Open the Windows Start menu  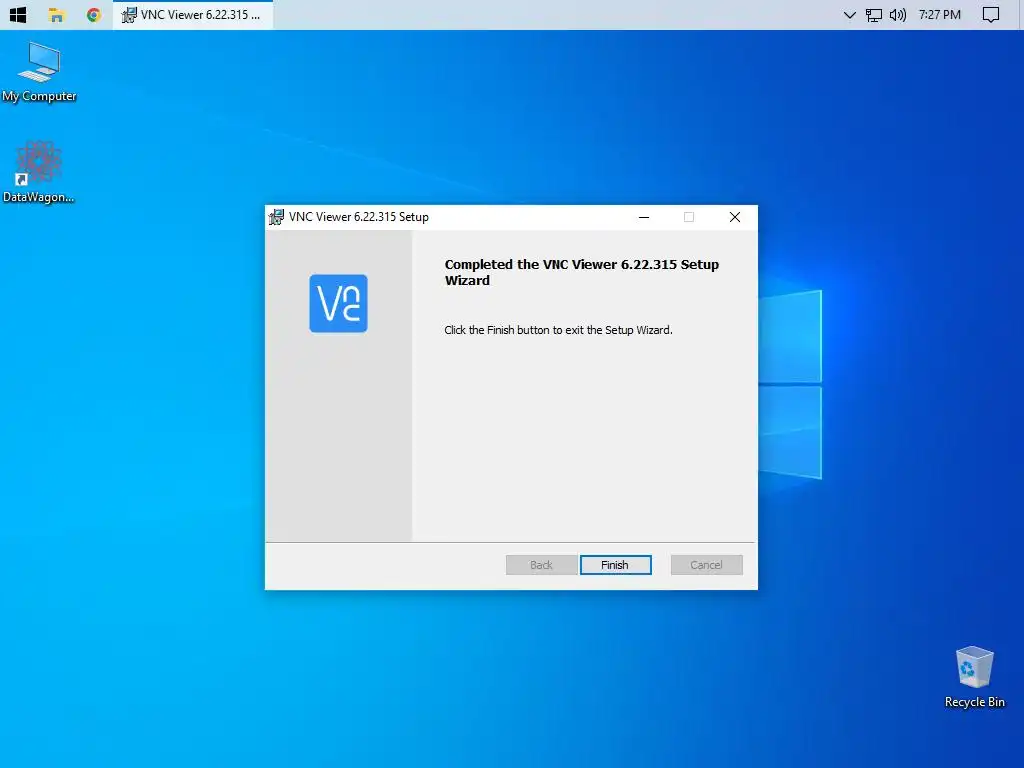(18, 14)
